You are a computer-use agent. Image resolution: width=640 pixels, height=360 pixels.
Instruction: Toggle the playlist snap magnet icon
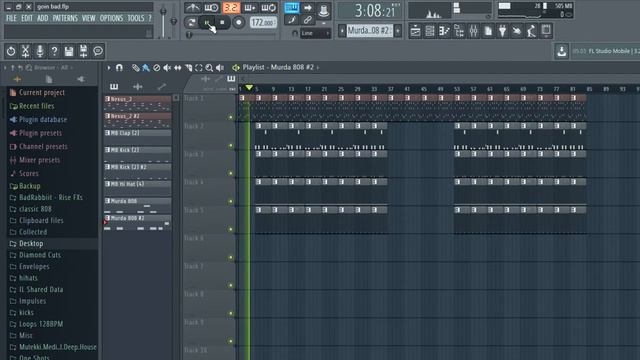click(x=119, y=67)
